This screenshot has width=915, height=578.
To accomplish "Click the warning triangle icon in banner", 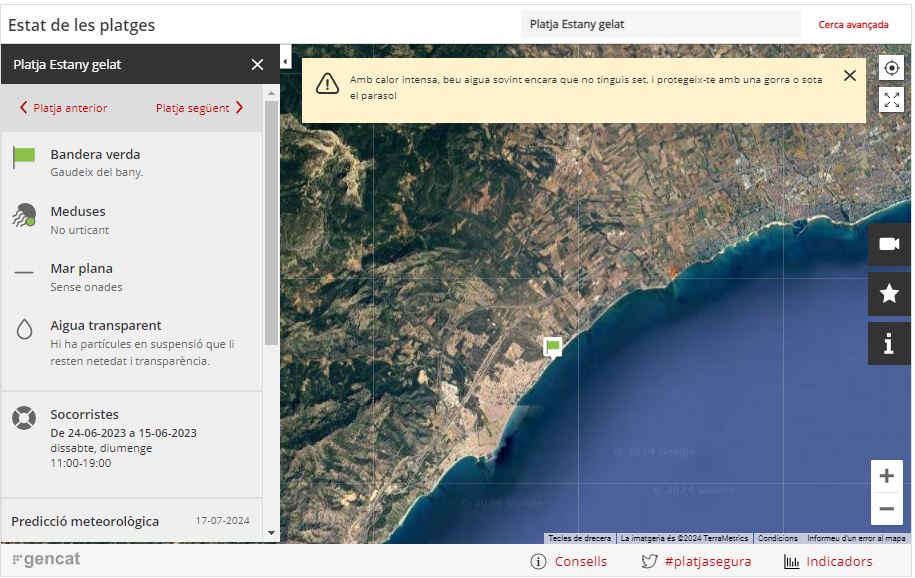I will [327, 83].
